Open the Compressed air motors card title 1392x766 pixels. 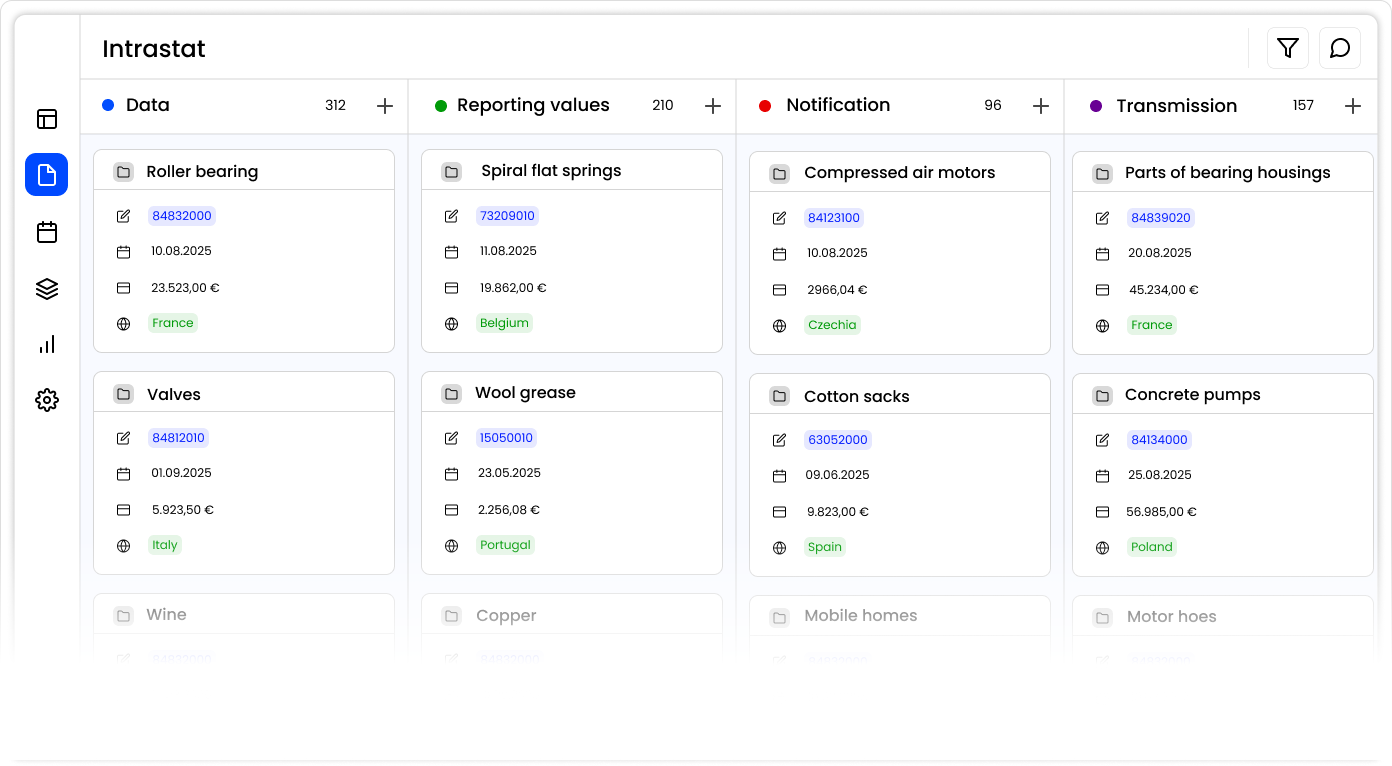[899, 173]
